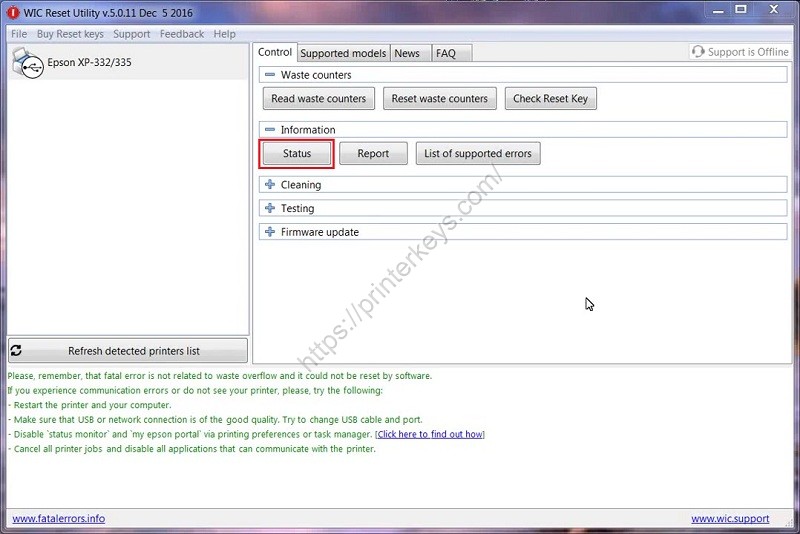Screen dimensions: 800x534
Task: Open the Buy Reset keys menu
Action: (x=70, y=34)
